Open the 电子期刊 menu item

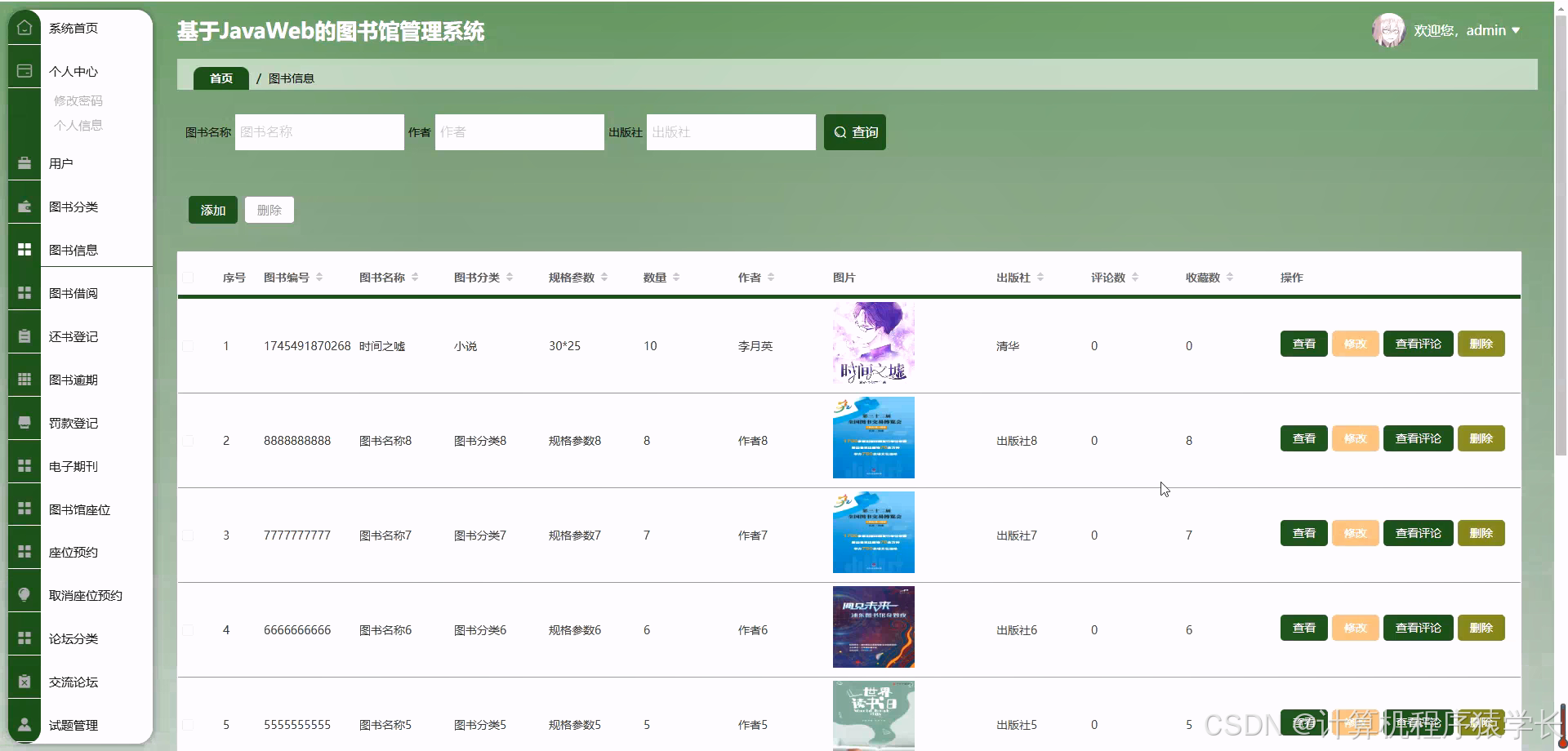[73, 466]
